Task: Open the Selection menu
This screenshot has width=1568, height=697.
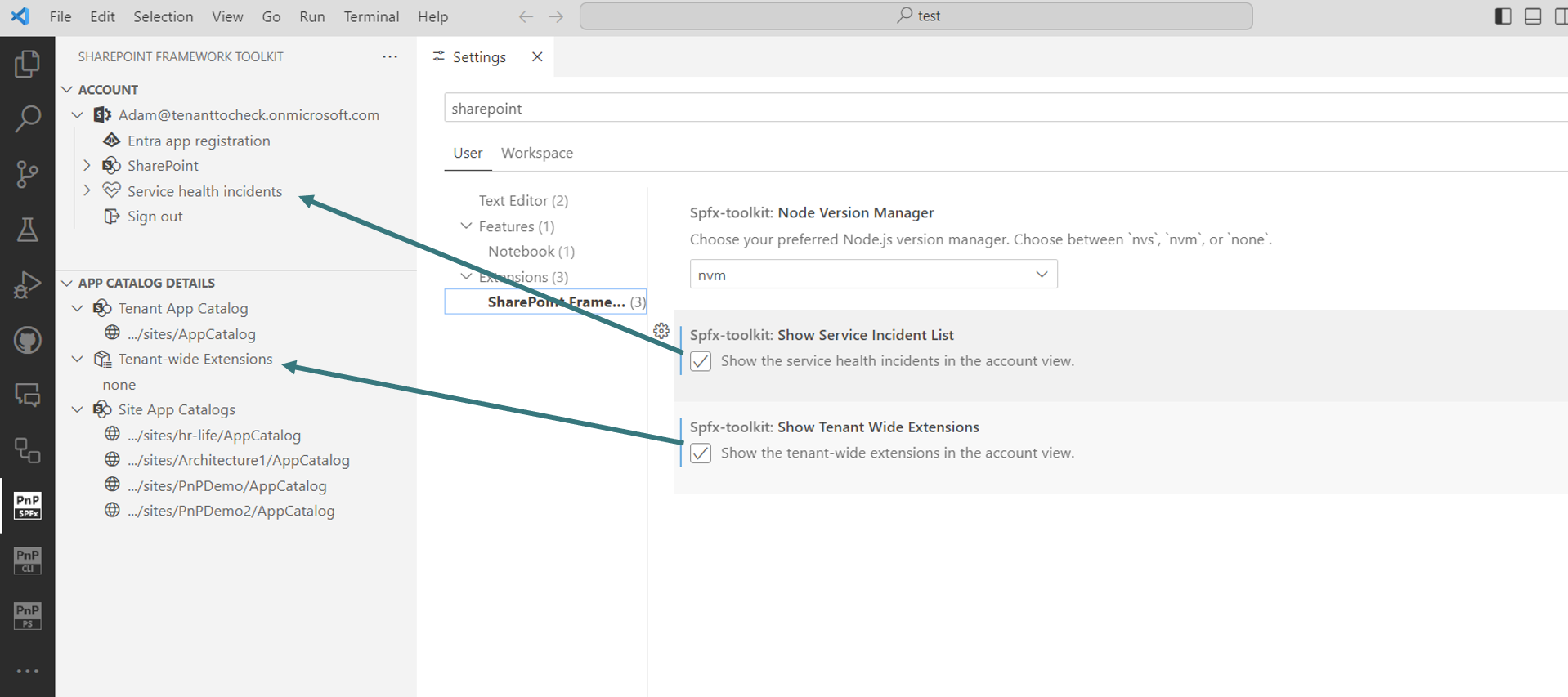Action: coord(164,16)
